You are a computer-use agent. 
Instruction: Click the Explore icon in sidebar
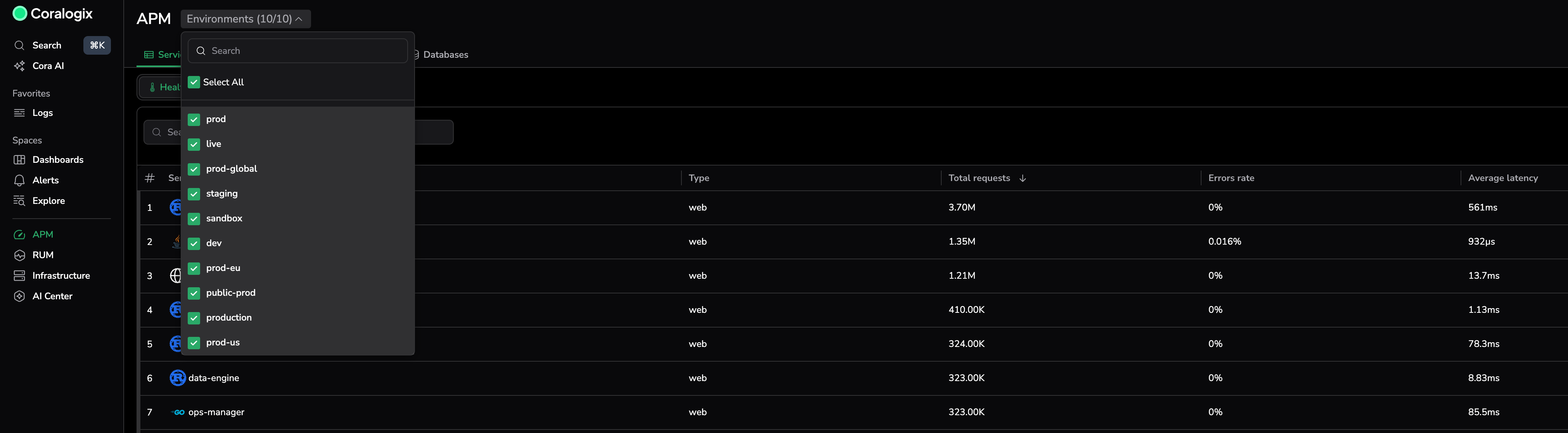click(x=19, y=201)
